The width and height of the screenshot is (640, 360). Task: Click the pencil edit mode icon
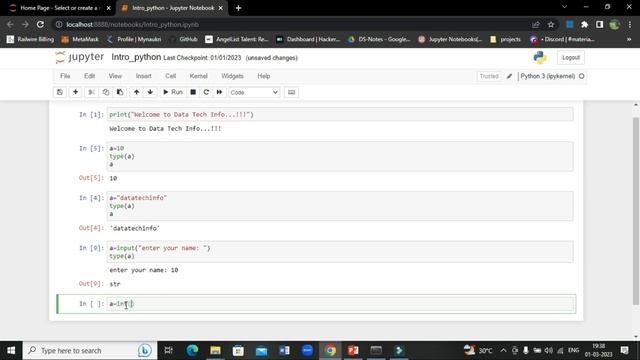509,76
